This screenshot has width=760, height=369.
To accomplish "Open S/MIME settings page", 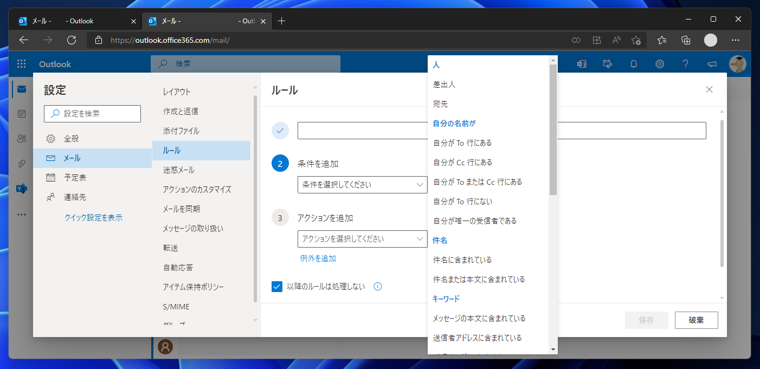I will click(x=201, y=306).
